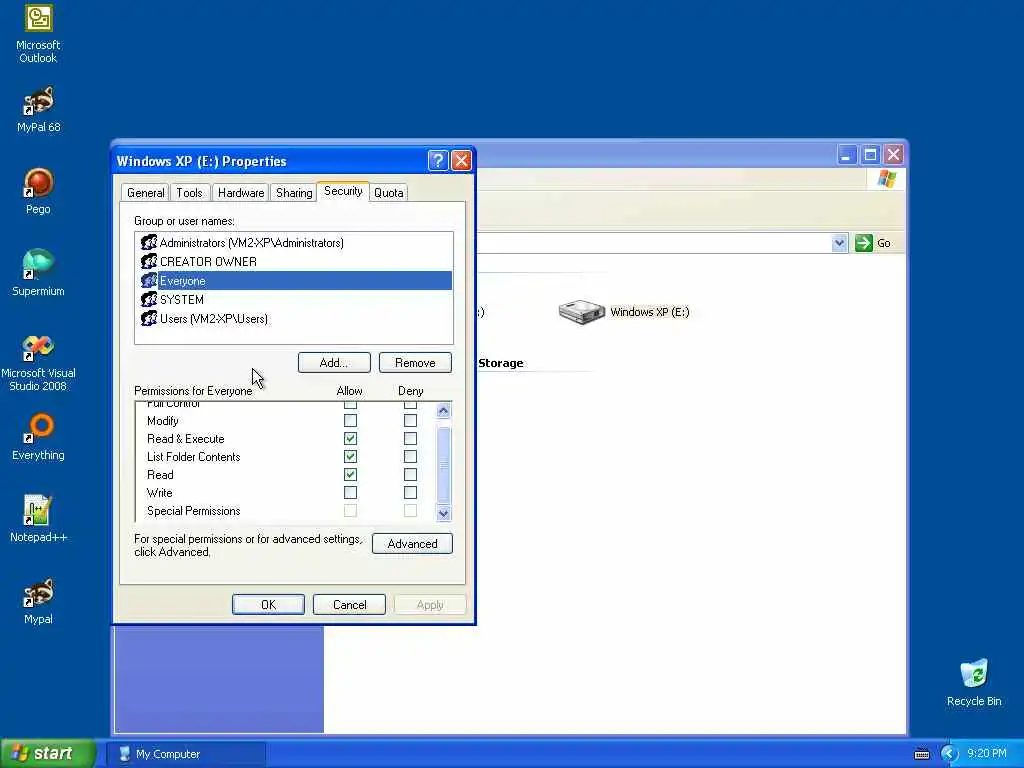Click the clock showing 9:20 PM
This screenshot has width=1024, height=768.
[987, 754]
